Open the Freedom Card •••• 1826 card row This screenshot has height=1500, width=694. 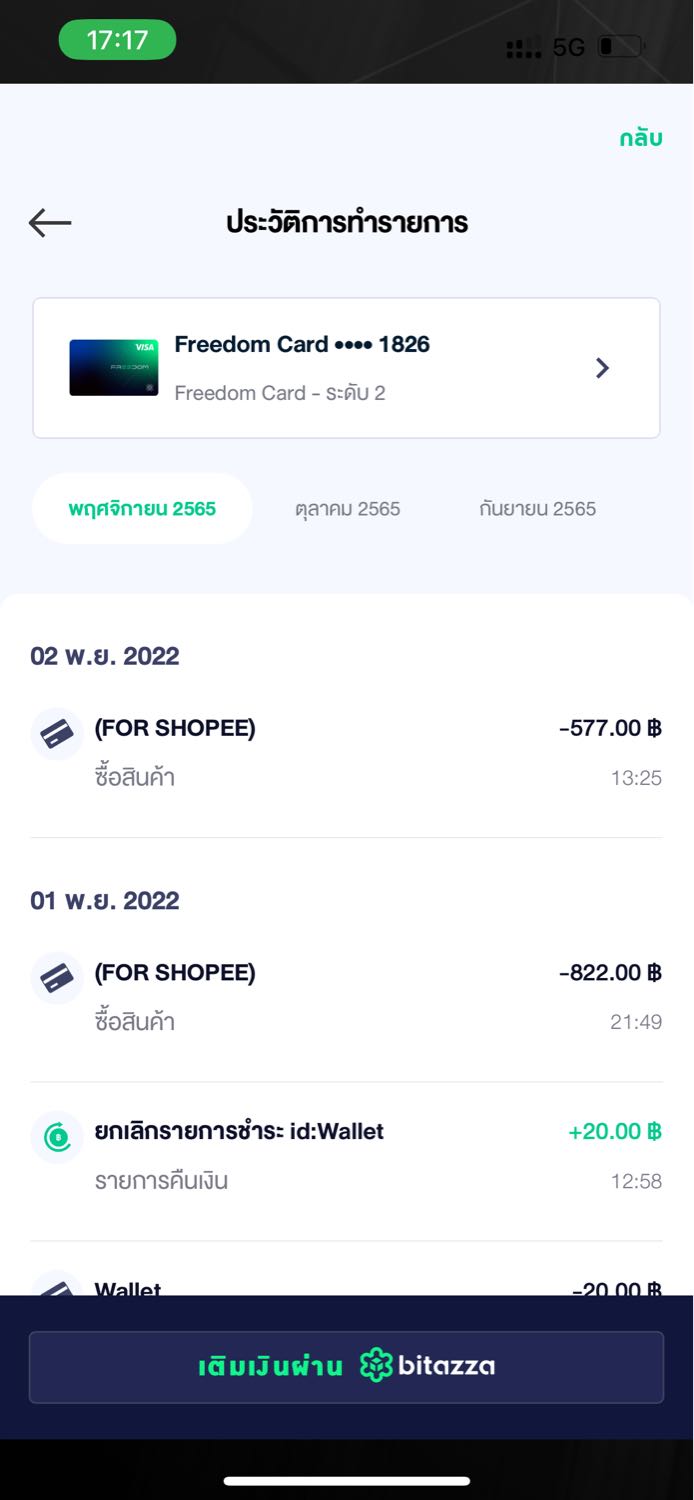[346, 368]
